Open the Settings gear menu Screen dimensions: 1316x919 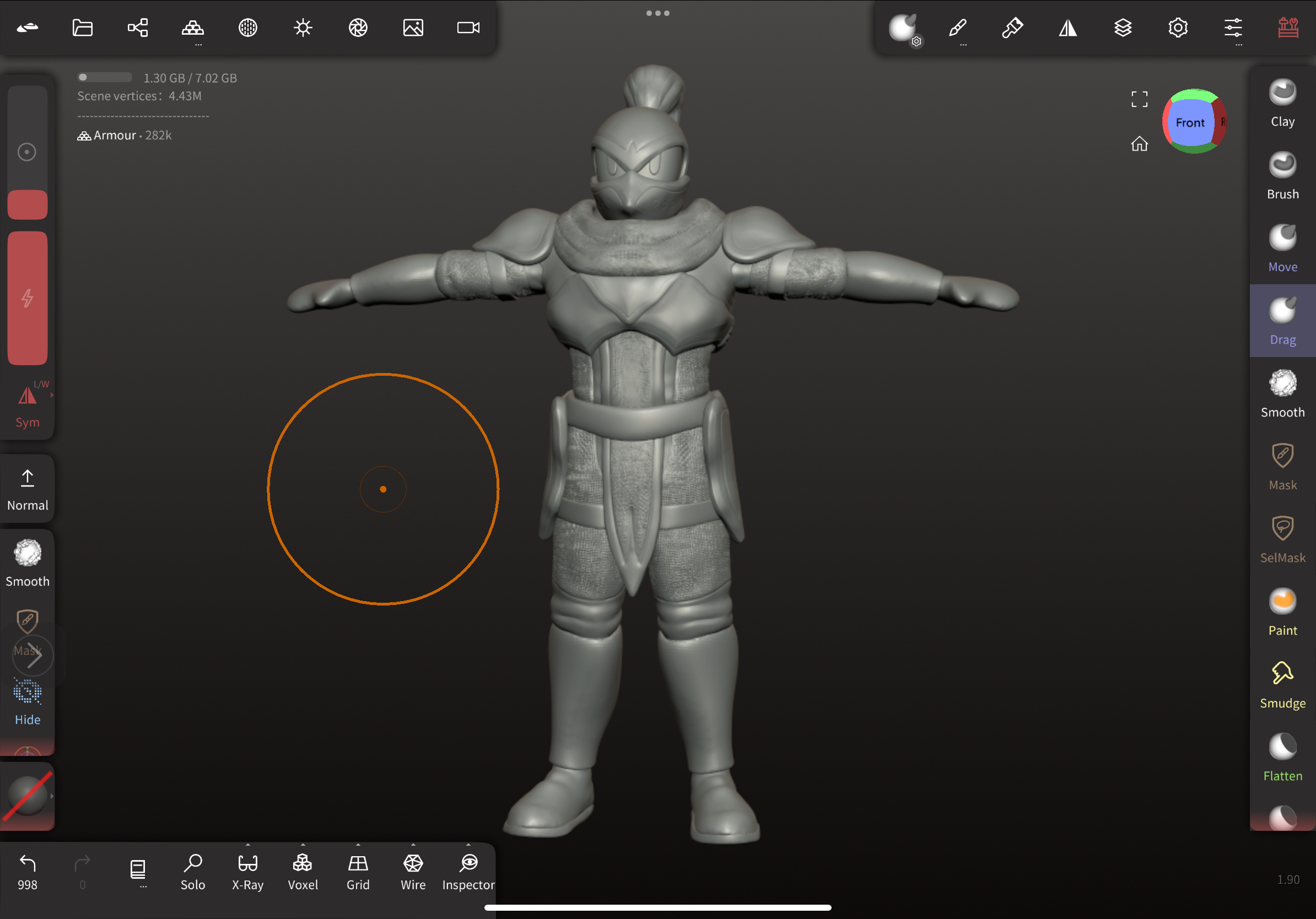[1177, 28]
